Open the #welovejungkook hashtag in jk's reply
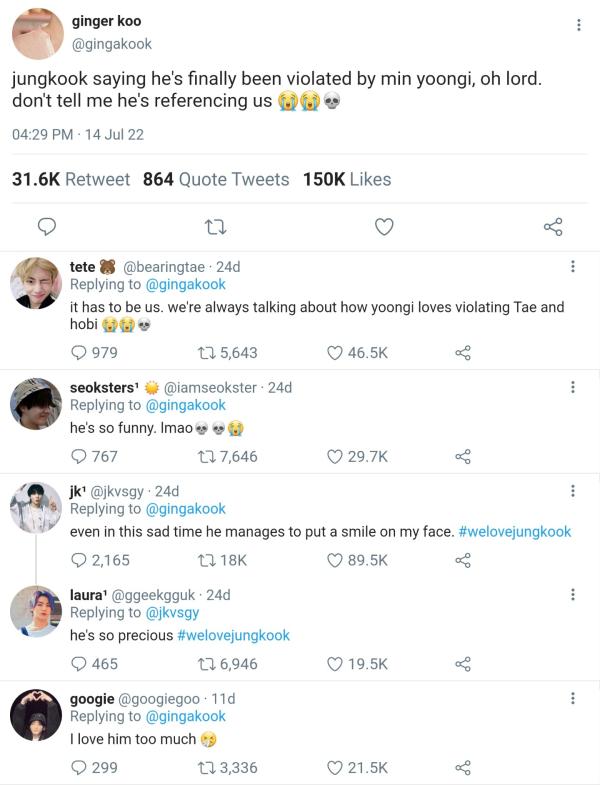 [514, 532]
